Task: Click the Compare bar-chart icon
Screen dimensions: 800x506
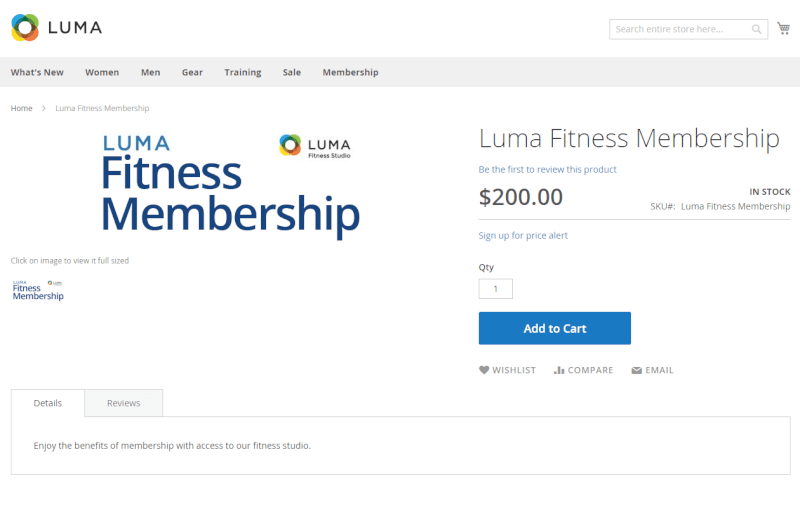Action: 559,370
